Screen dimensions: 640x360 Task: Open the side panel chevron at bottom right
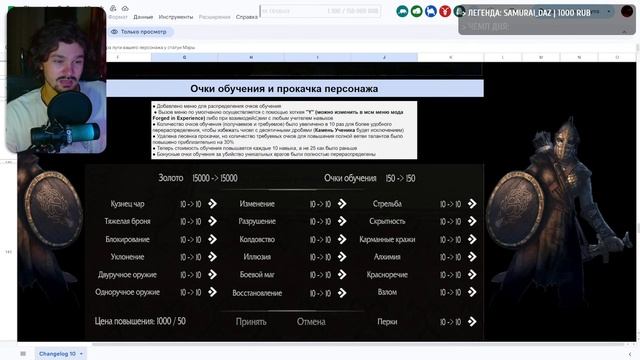630,354
